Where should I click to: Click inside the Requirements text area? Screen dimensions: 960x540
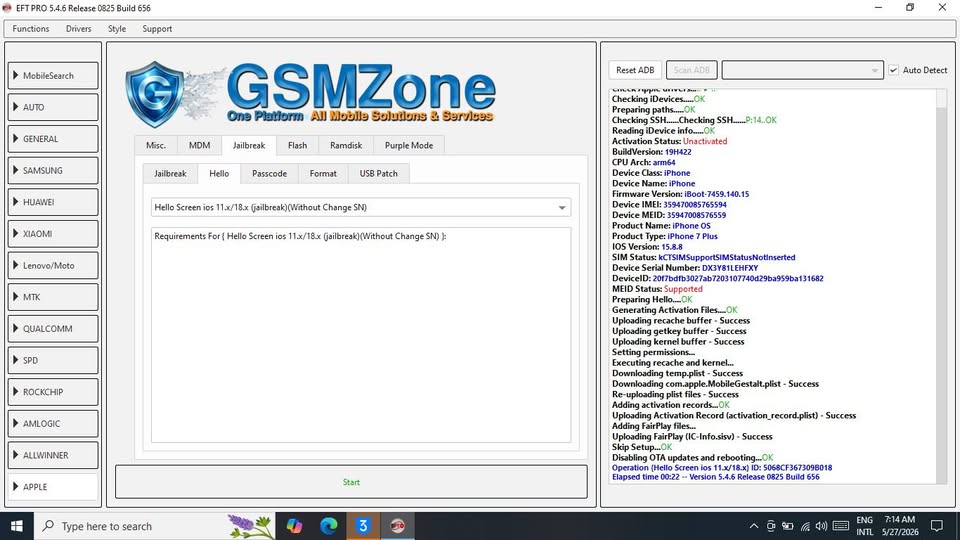pos(361,335)
